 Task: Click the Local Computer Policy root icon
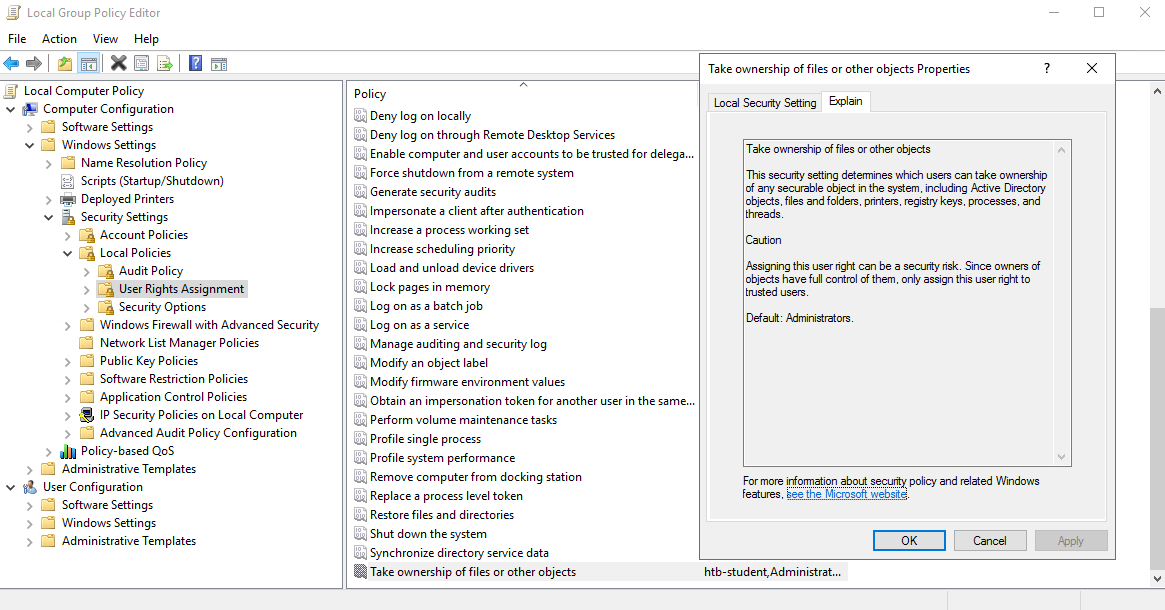(x=11, y=91)
